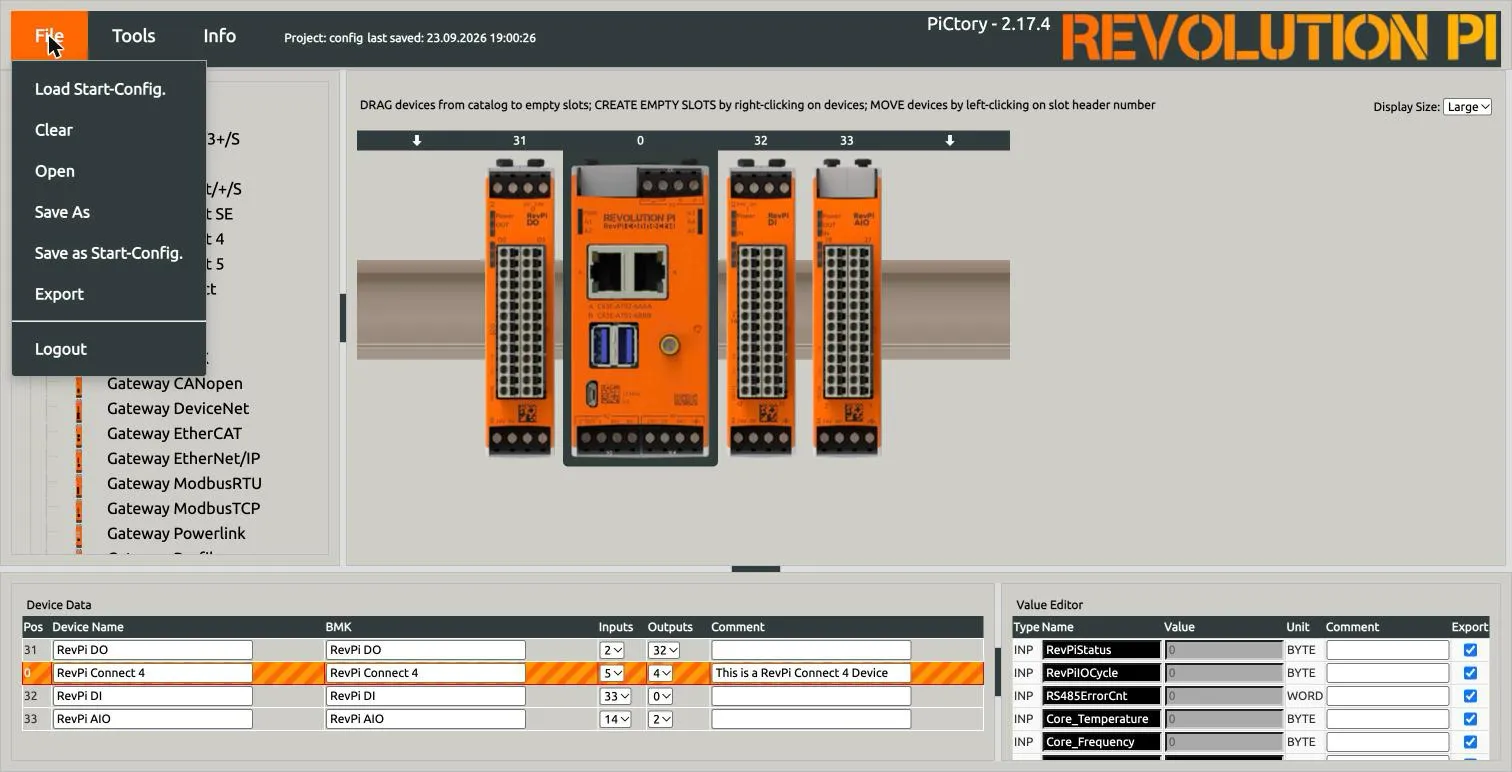The image size is (1512, 772).
Task: Select the RevPi DO module on the rail
Action: pos(520,306)
